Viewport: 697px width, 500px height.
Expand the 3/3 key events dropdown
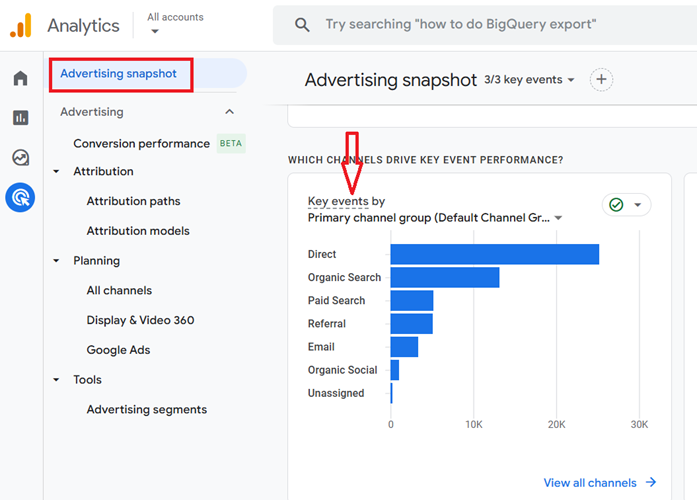tap(530, 80)
